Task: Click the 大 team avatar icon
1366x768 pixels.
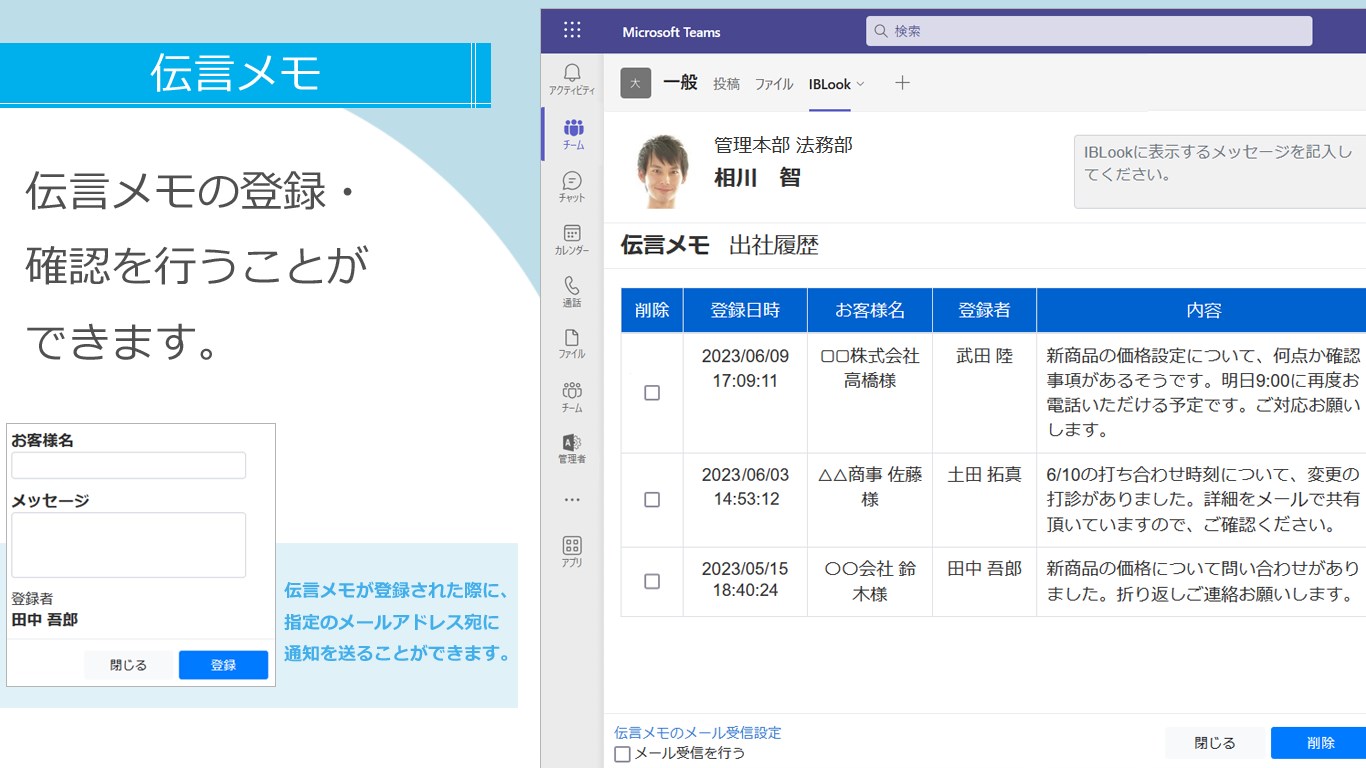Action: click(x=636, y=83)
